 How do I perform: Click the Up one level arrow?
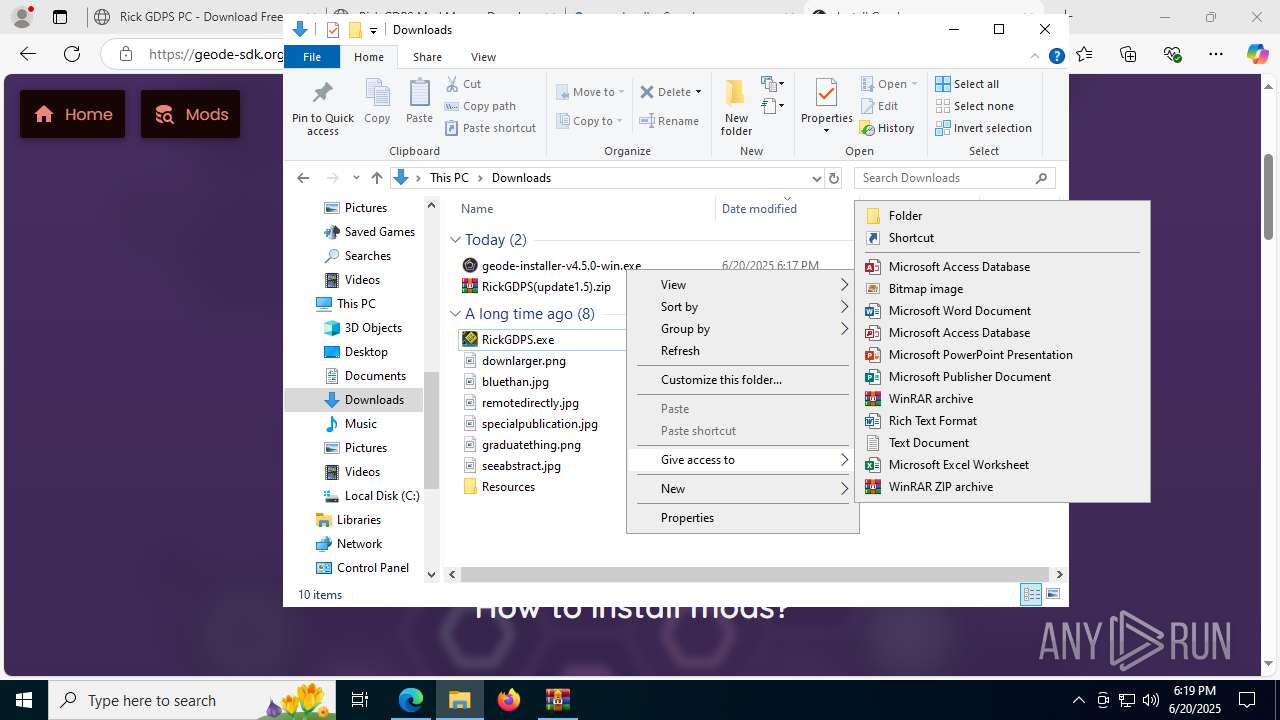(376, 178)
